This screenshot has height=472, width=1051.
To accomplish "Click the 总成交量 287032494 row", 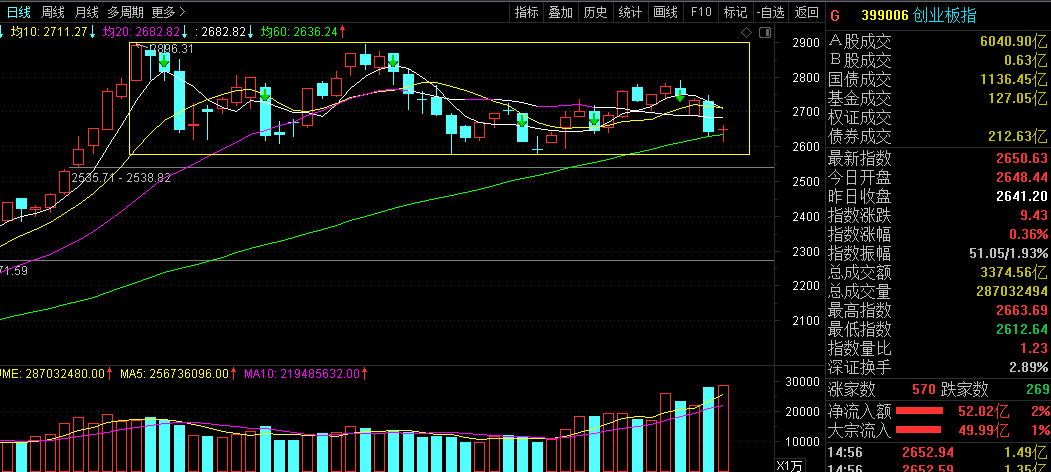I will click(938, 292).
